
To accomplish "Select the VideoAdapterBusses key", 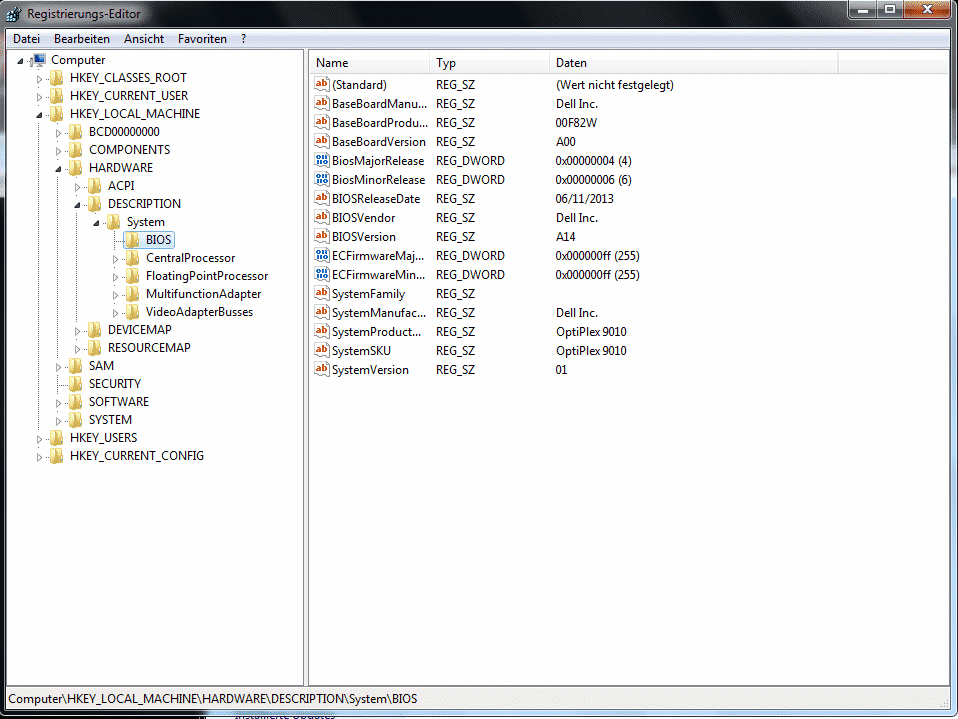I will [199, 312].
